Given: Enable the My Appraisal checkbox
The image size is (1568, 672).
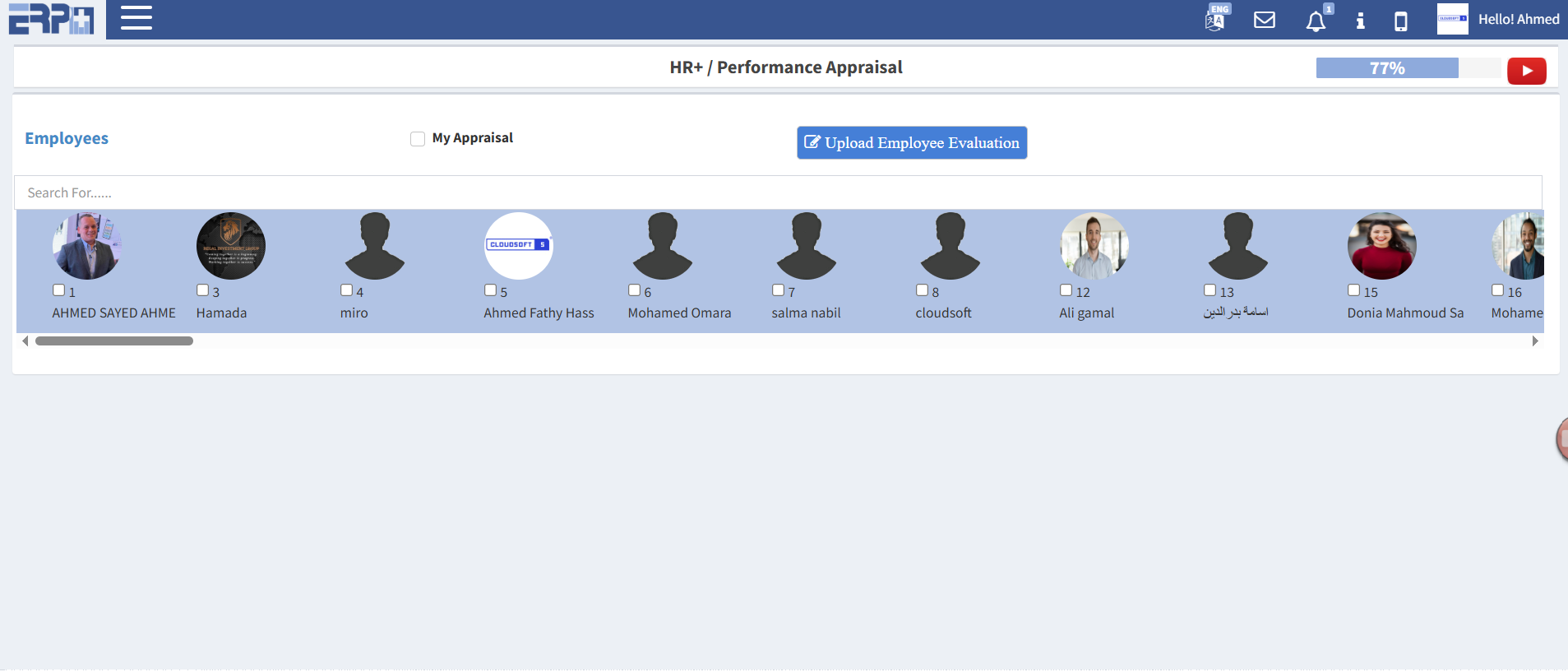Looking at the screenshot, I should click(418, 139).
